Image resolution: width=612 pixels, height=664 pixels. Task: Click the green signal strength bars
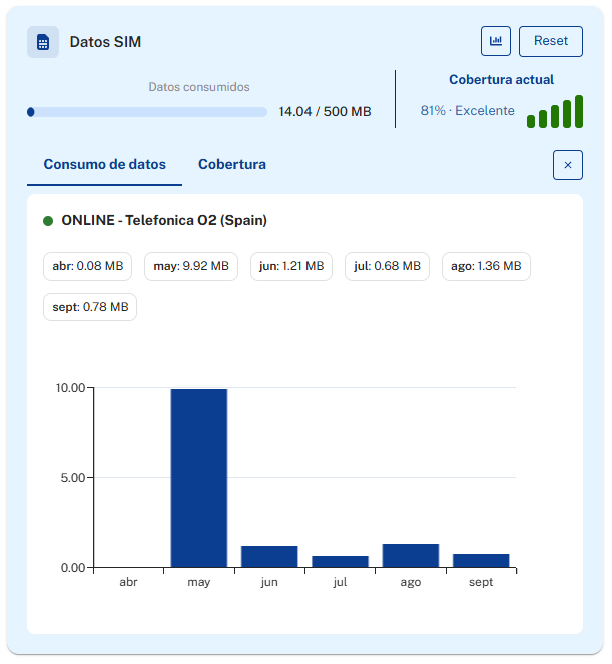pos(555,111)
